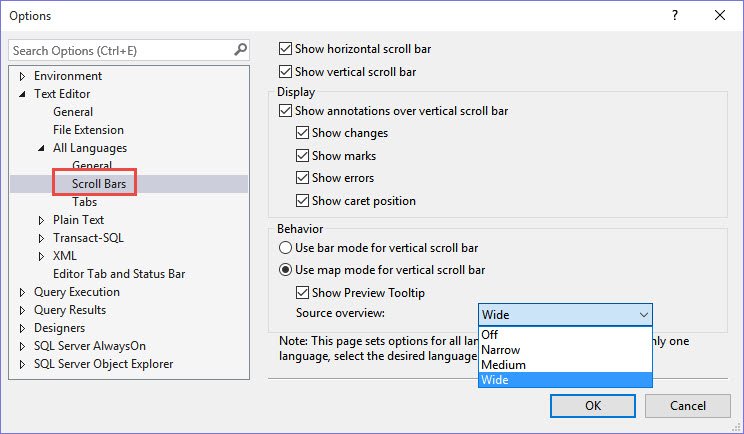
Task: Expand the Environment tree node
Action: 23,76
